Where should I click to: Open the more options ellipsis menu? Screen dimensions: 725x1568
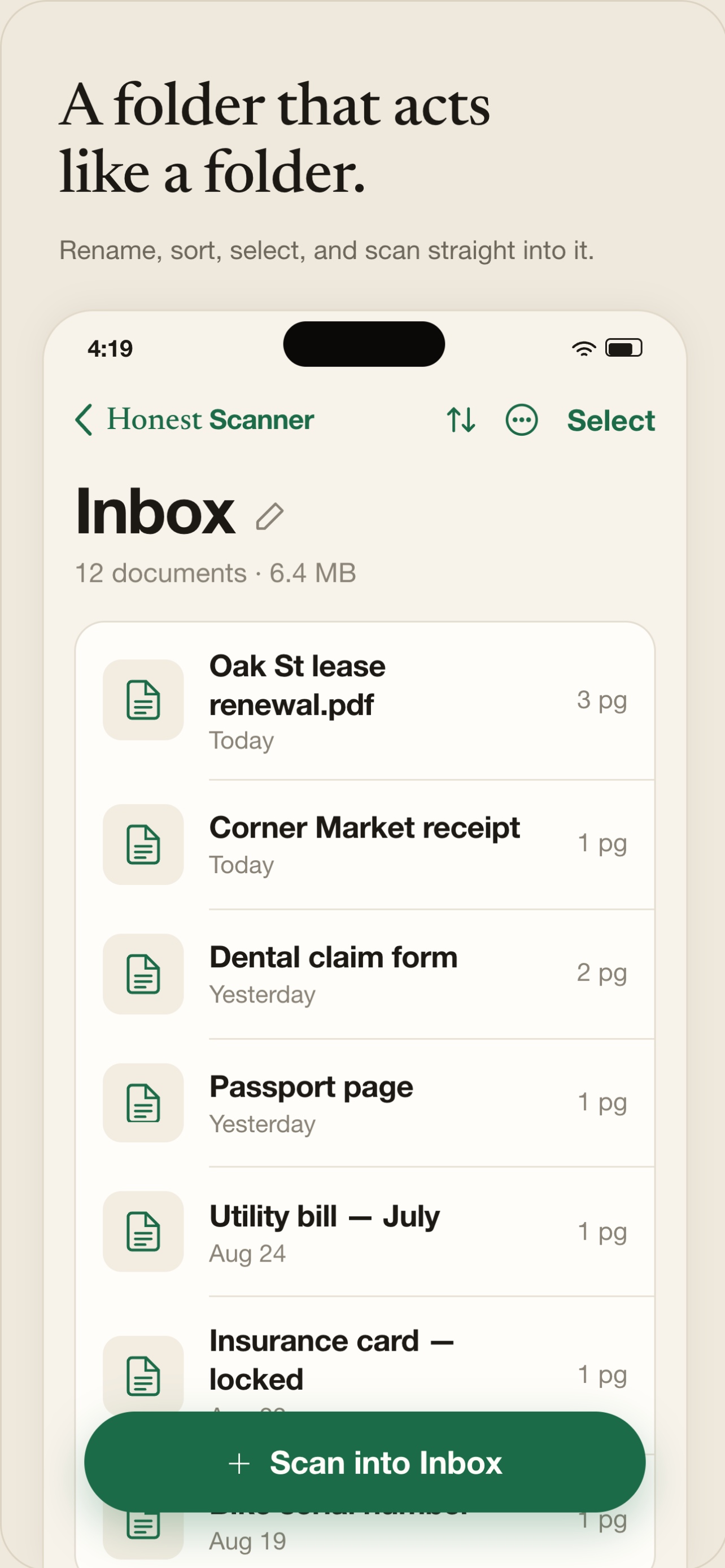pyautogui.click(x=522, y=420)
